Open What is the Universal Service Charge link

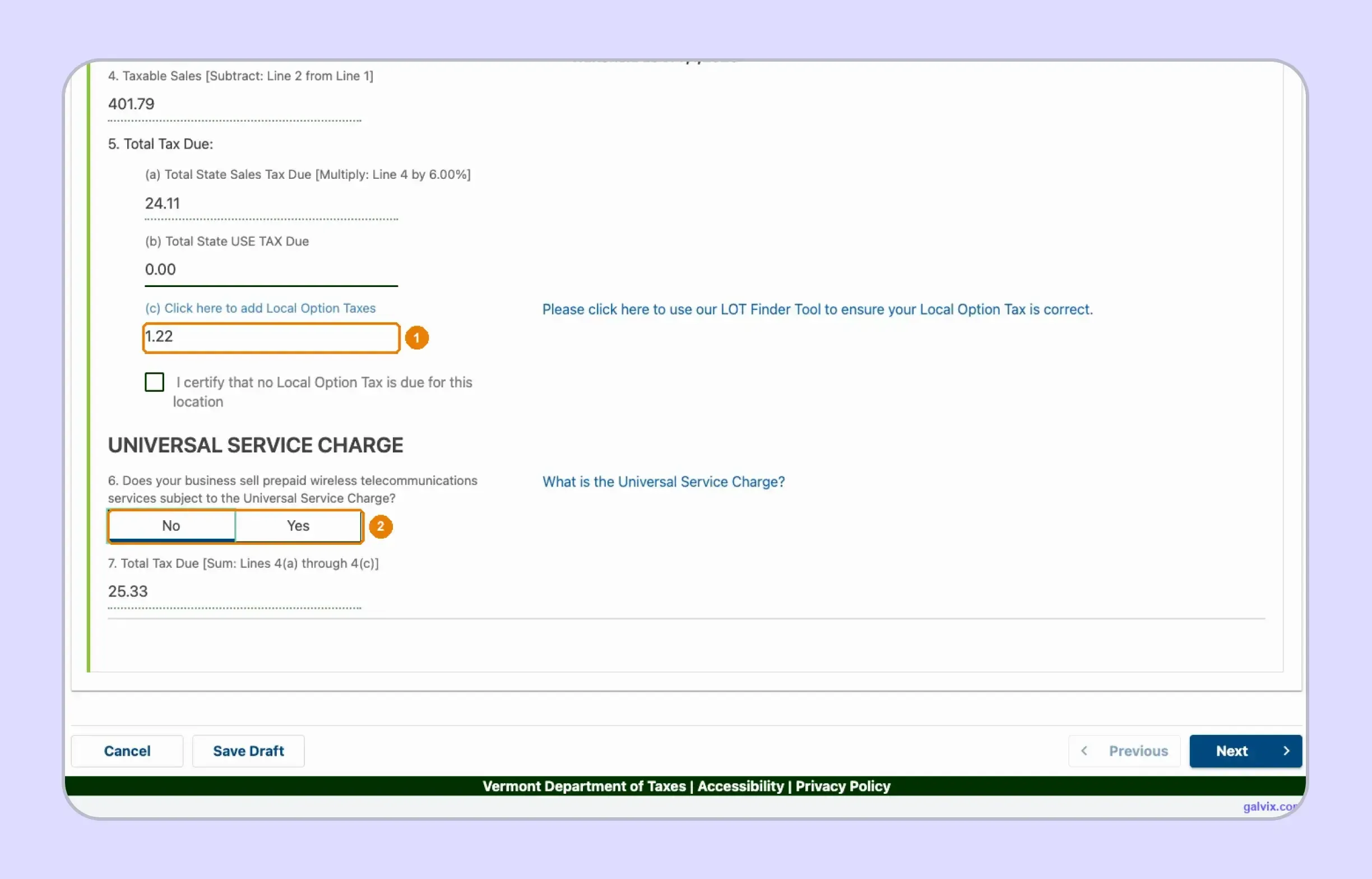coord(664,482)
